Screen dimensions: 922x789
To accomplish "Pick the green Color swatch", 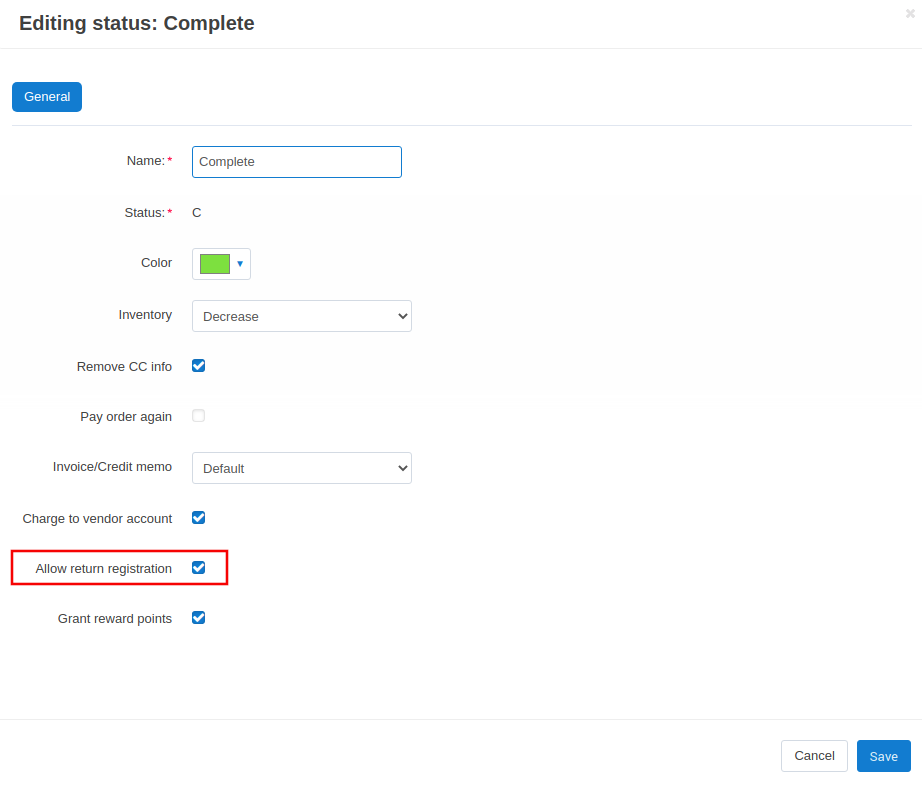I will pyautogui.click(x=215, y=264).
